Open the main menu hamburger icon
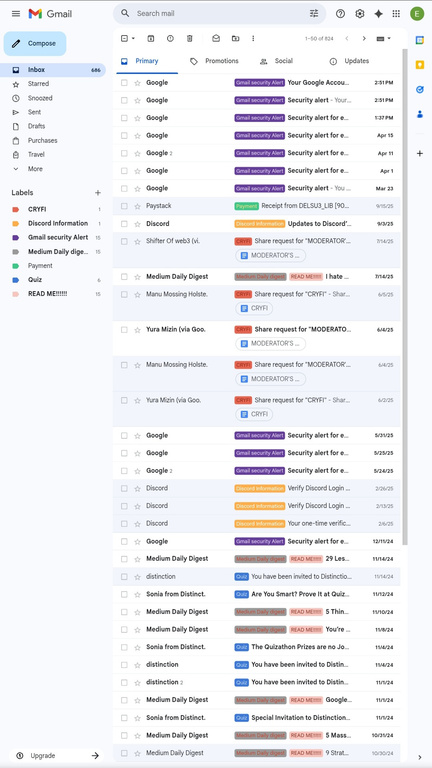The width and height of the screenshot is (432, 768). pyautogui.click(x=16, y=14)
